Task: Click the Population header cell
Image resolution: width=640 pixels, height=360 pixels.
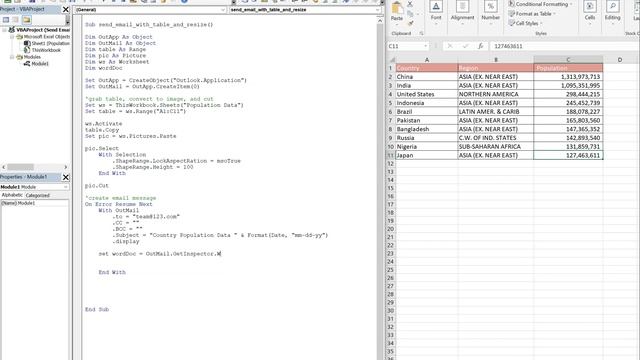Action: (568, 68)
